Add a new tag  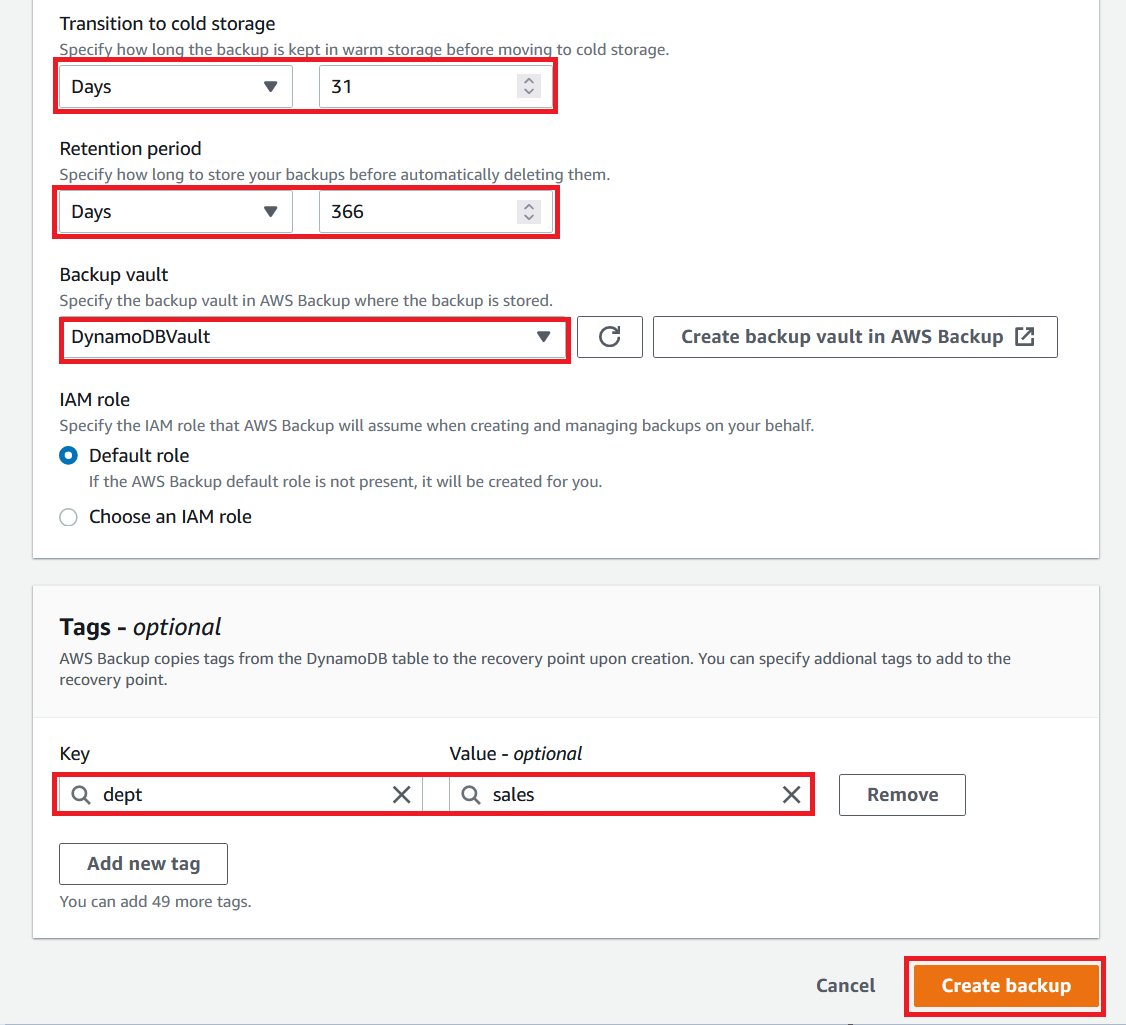point(142,863)
